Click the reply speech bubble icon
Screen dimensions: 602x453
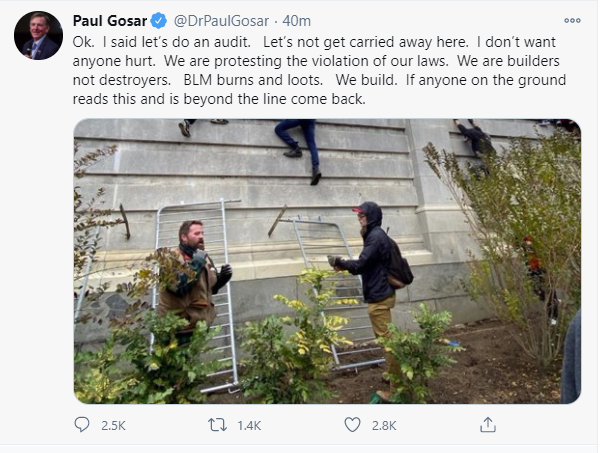coord(83,425)
